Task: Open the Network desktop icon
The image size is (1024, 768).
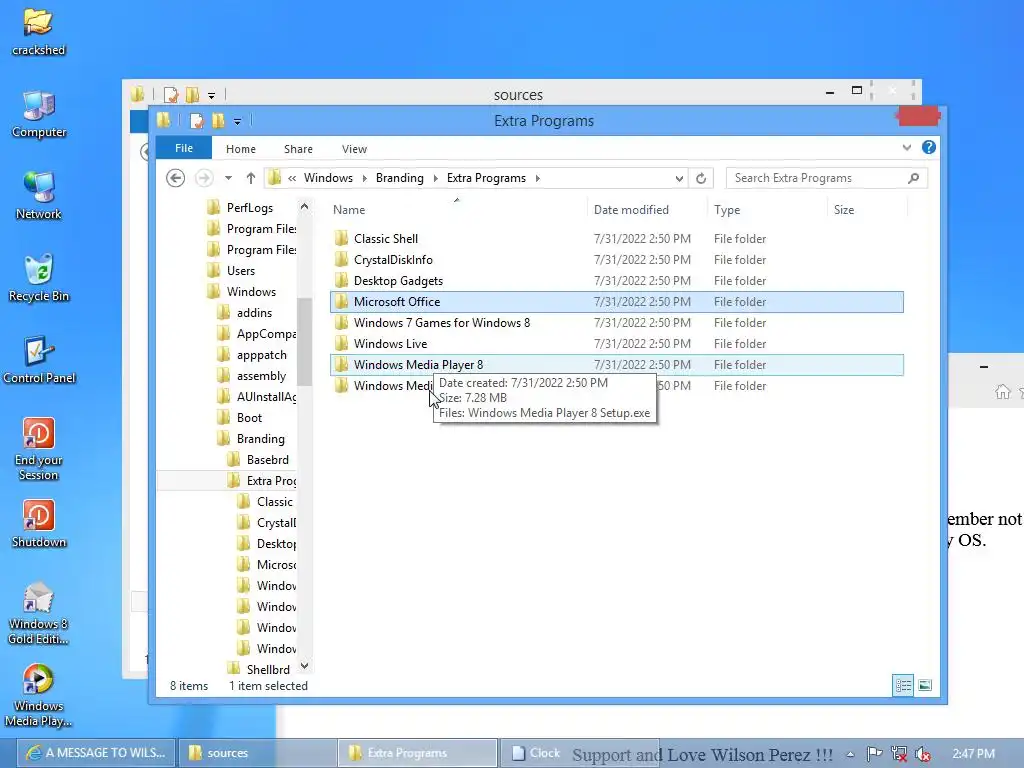Action: [x=39, y=196]
